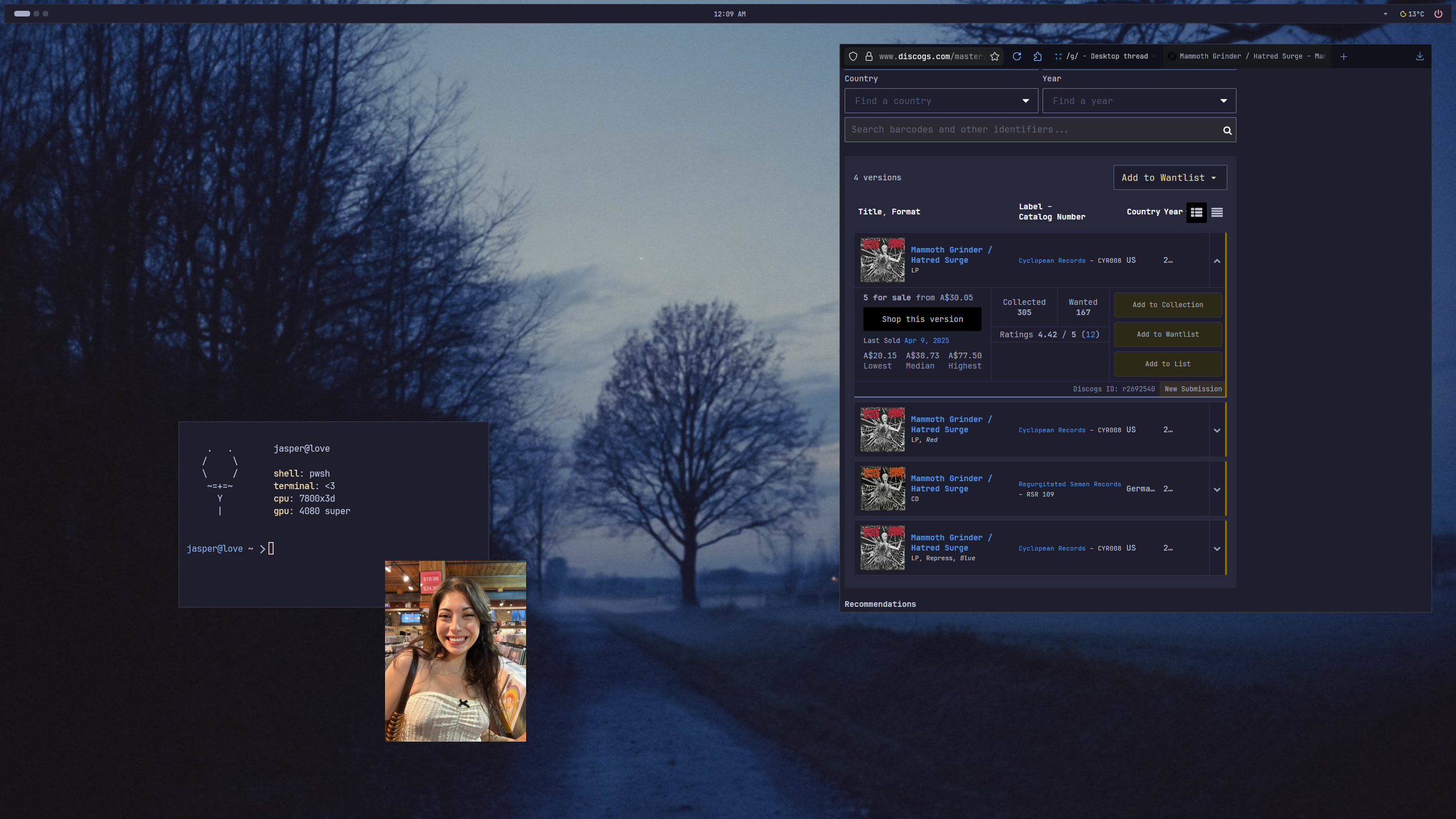Click Shop this version button
This screenshot has width=1456, height=819.
[922, 319]
